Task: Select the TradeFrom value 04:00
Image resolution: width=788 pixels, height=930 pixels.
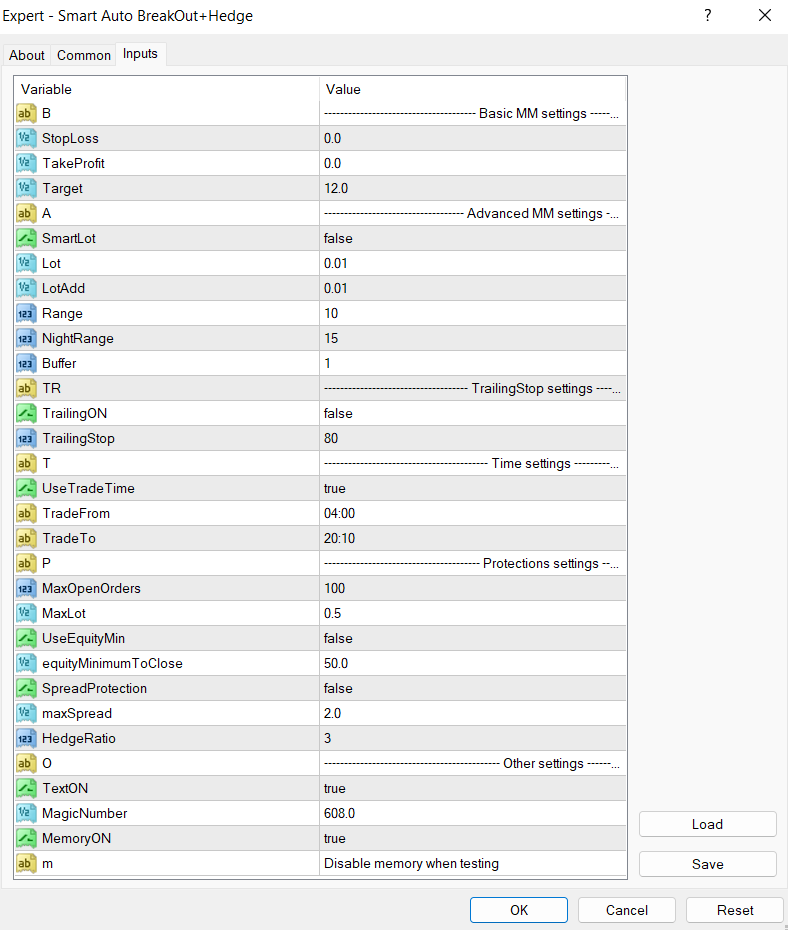Action: [x=473, y=513]
